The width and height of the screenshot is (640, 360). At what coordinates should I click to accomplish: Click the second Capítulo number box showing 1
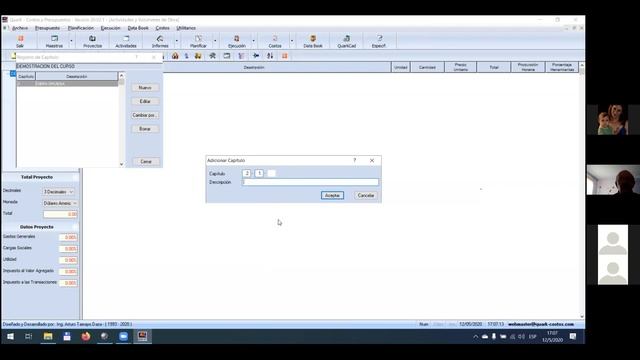[259, 173]
